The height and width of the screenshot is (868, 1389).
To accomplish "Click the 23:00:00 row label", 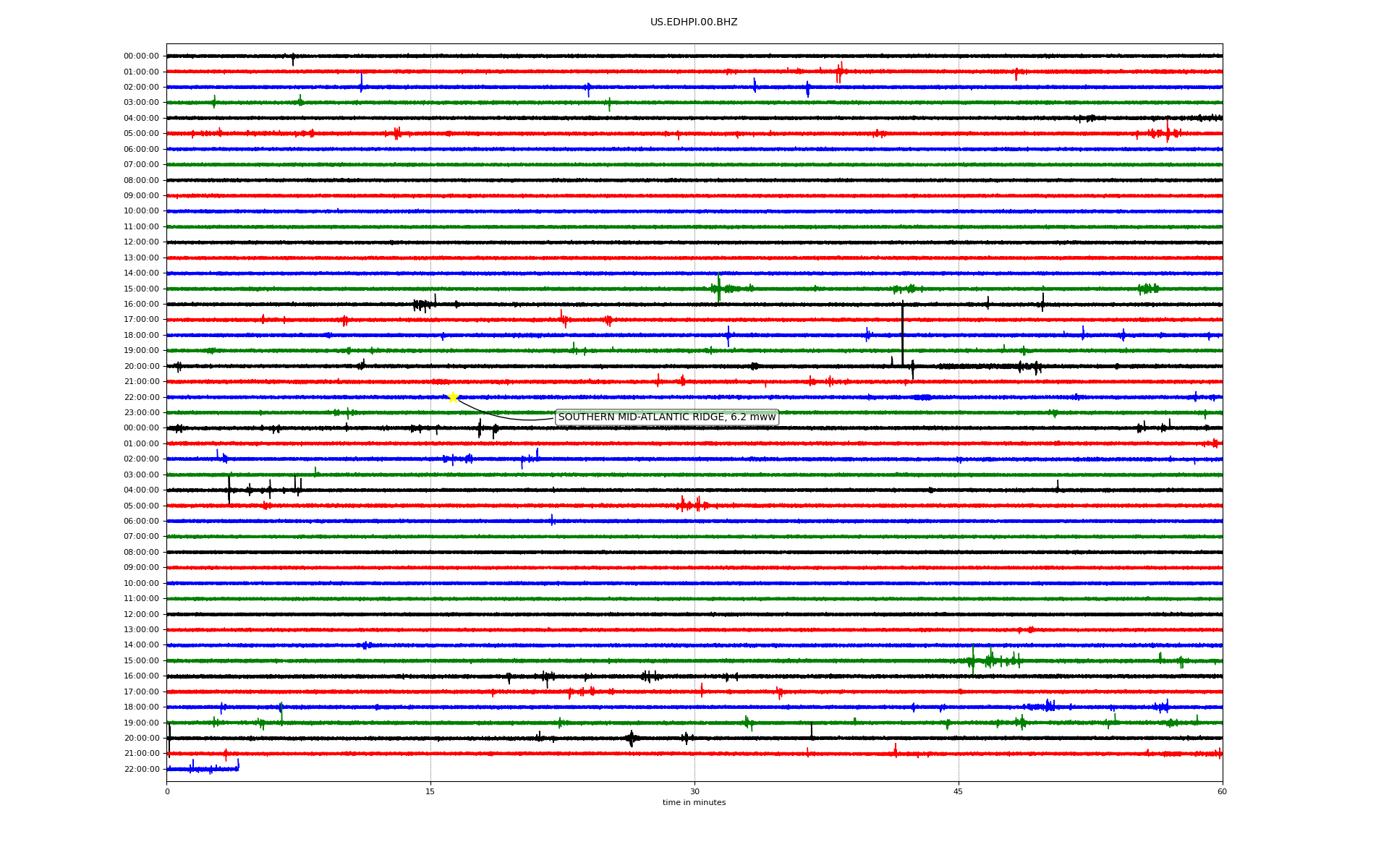I will tap(141, 413).
